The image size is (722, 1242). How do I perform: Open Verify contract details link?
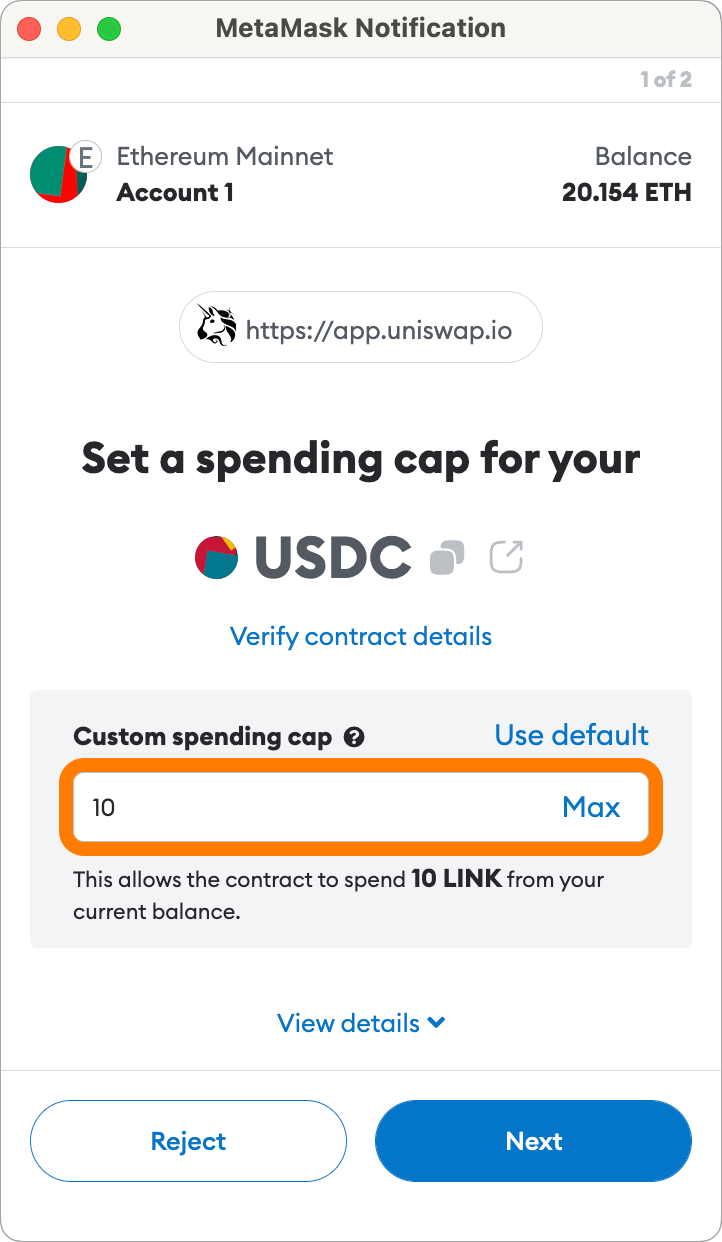[361, 636]
